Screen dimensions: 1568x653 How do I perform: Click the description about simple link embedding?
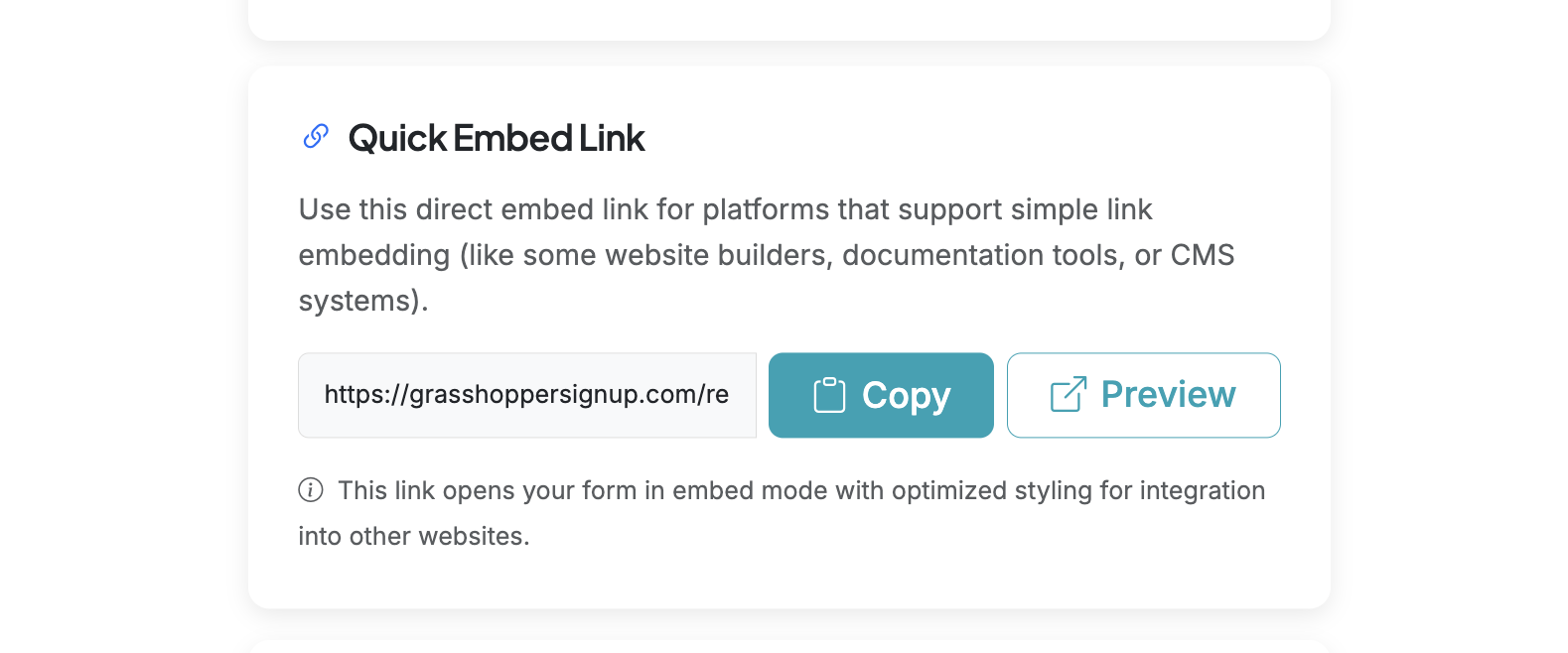tap(767, 254)
